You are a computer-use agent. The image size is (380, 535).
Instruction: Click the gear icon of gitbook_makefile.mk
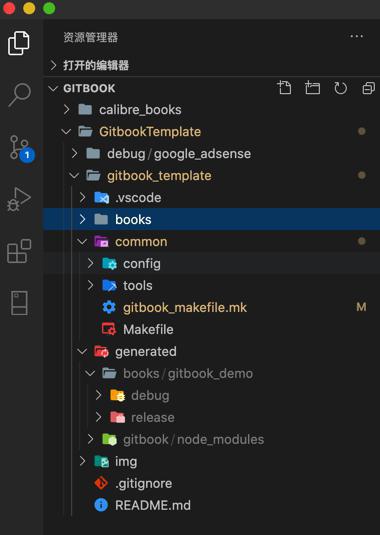coord(109,307)
